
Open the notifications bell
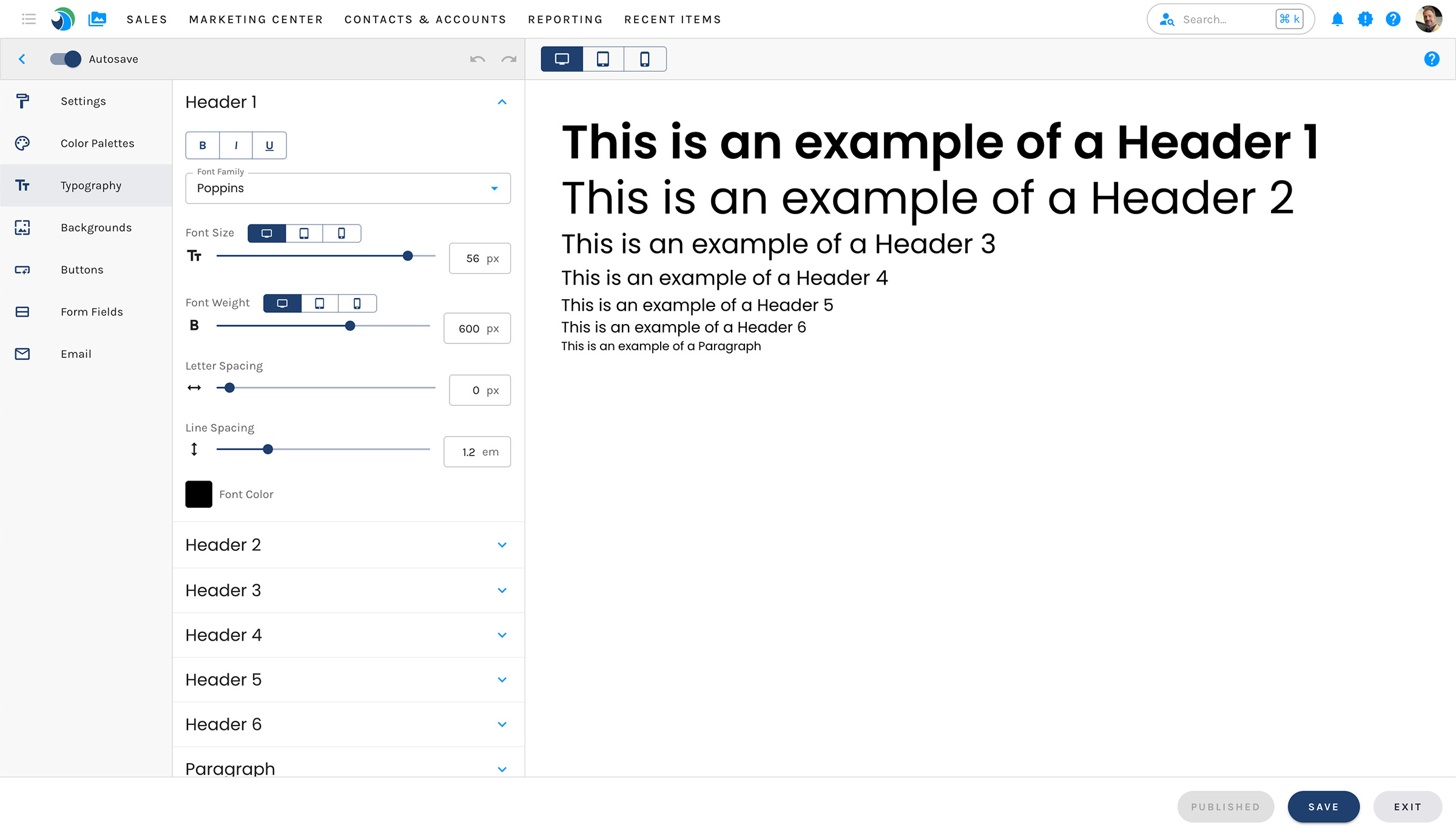(1337, 19)
